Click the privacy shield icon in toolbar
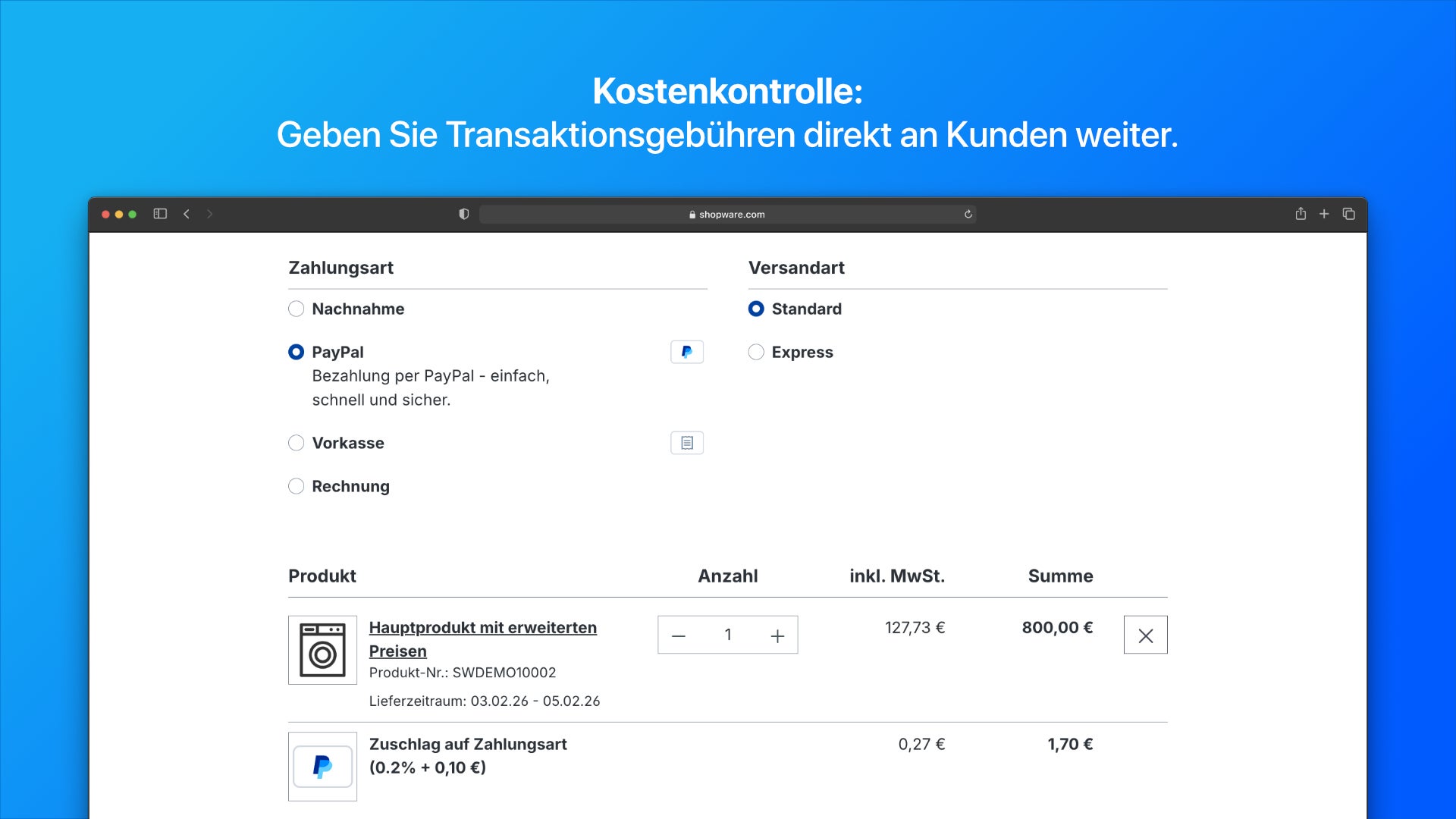Viewport: 1456px width, 819px height. click(463, 214)
